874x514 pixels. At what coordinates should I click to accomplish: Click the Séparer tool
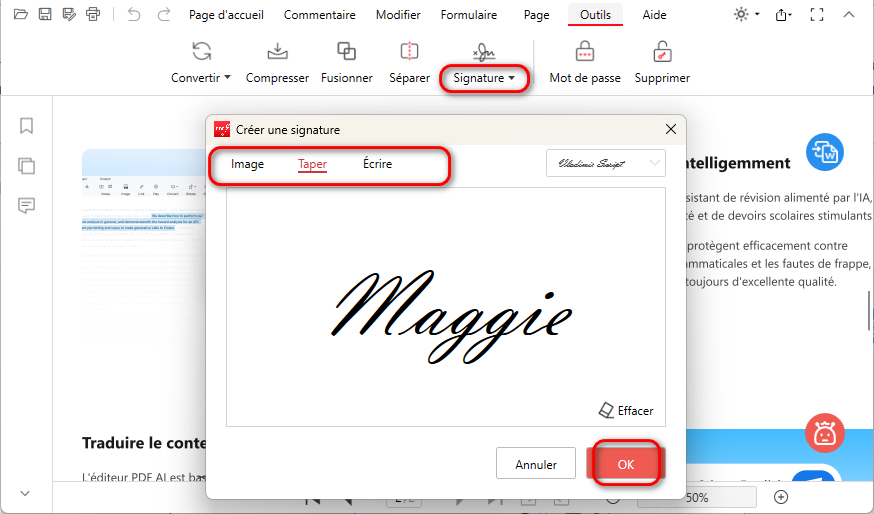(x=409, y=63)
